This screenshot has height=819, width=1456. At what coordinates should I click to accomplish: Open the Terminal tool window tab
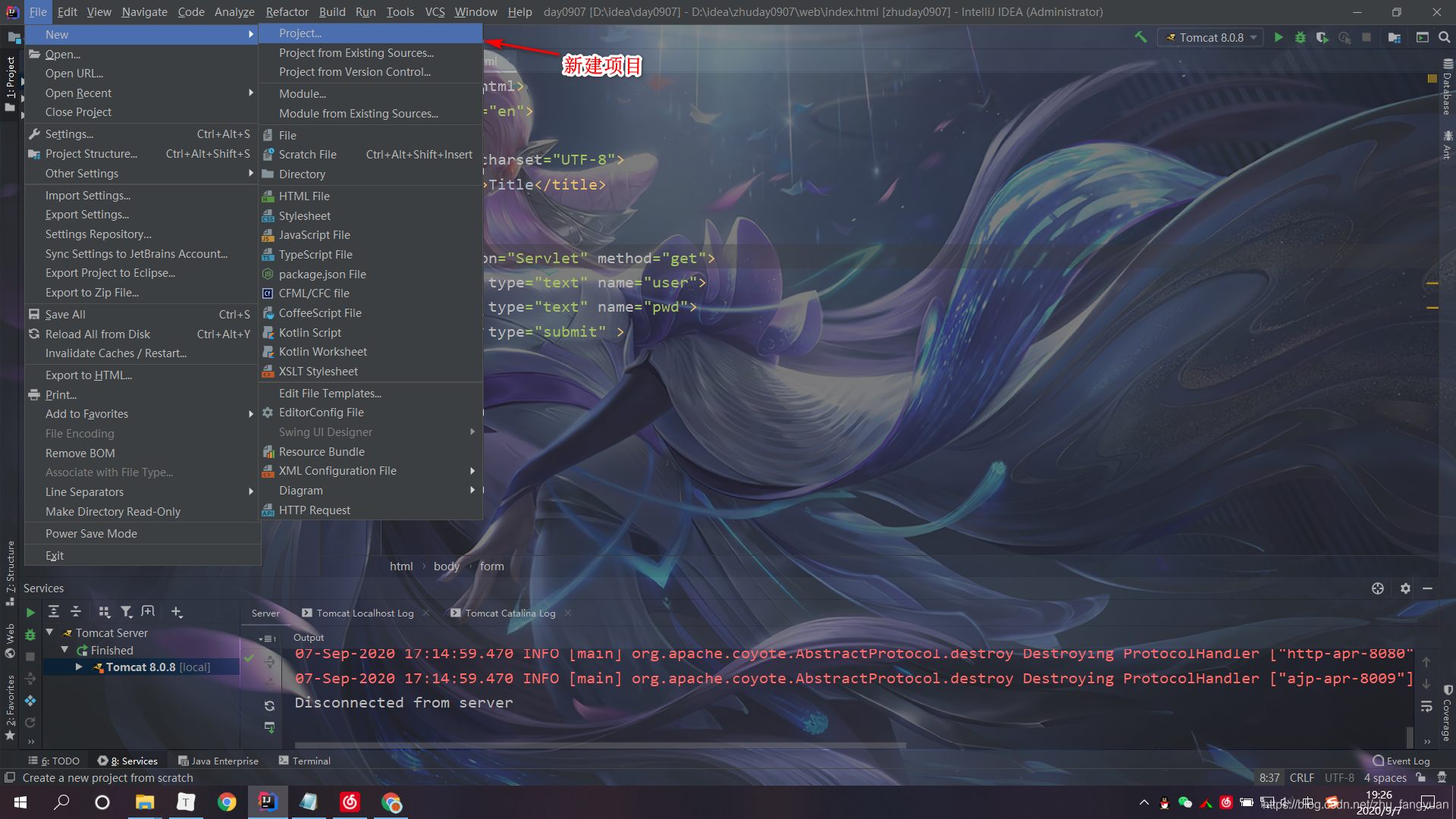click(x=304, y=761)
